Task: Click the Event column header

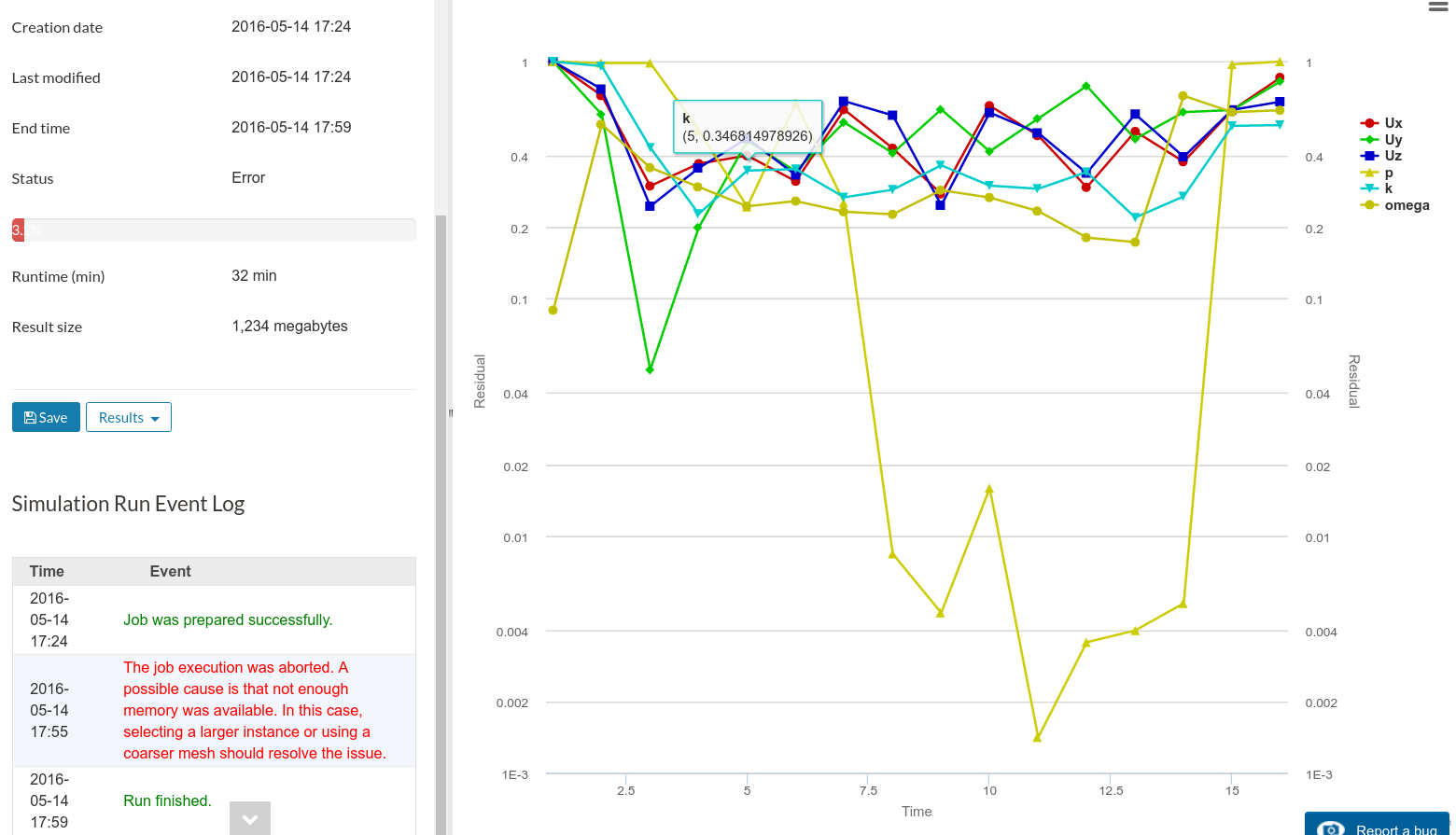Action: pos(170,571)
